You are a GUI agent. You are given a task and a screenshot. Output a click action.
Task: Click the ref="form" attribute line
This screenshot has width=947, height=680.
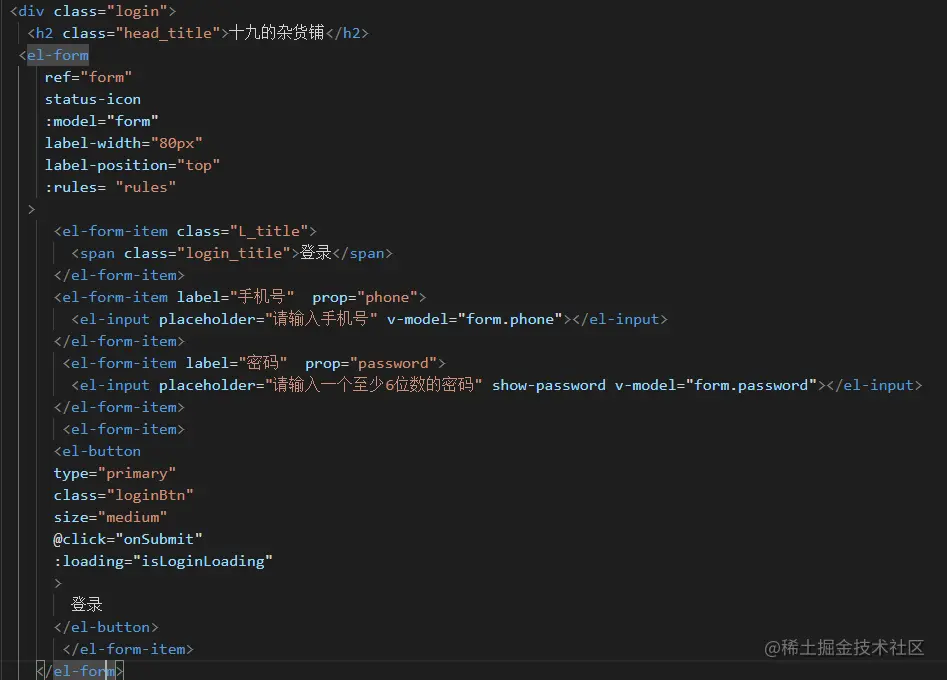click(88, 77)
